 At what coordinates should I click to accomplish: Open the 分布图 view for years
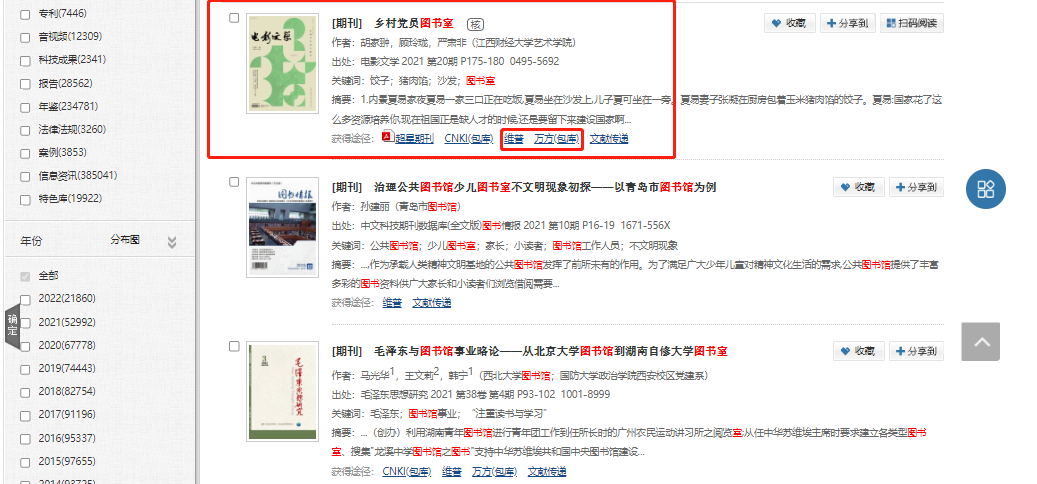pyautogui.click(x=125, y=240)
